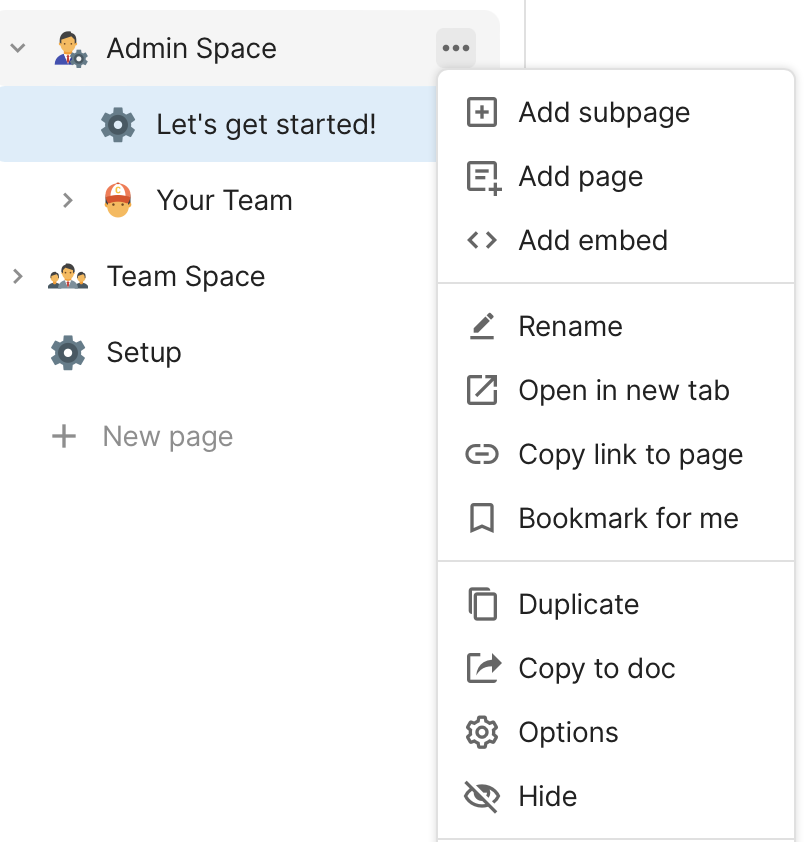The height and width of the screenshot is (842, 812).
Task: Open the Setup page
Action: tap(143, 352)
